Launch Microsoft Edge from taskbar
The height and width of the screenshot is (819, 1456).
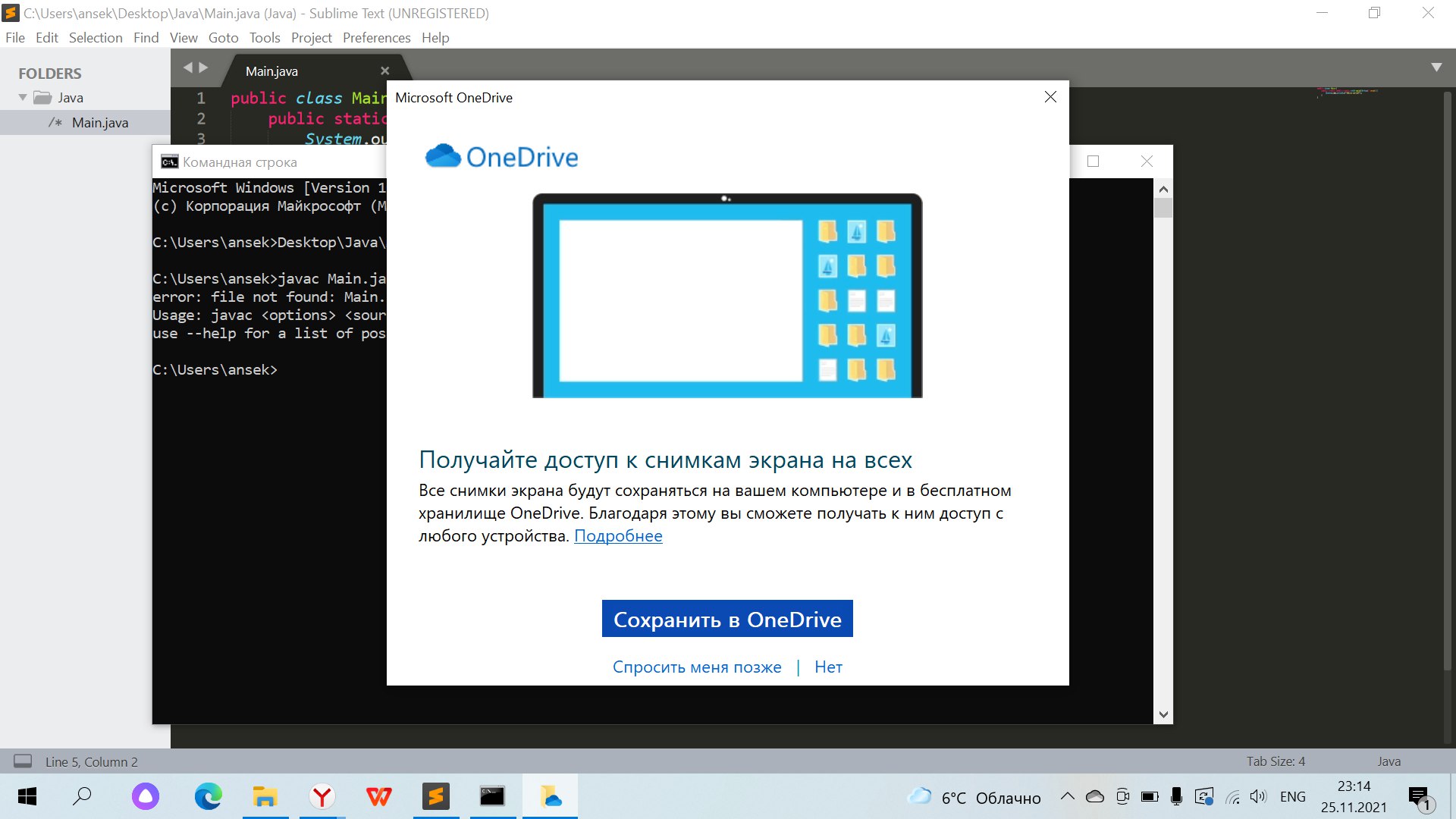tap(208, 796)
